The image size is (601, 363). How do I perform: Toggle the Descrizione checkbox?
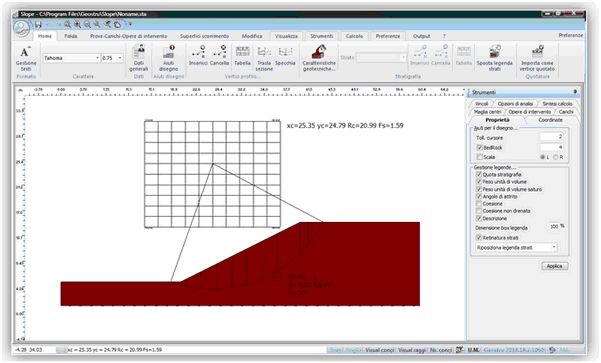click(479, 218)
